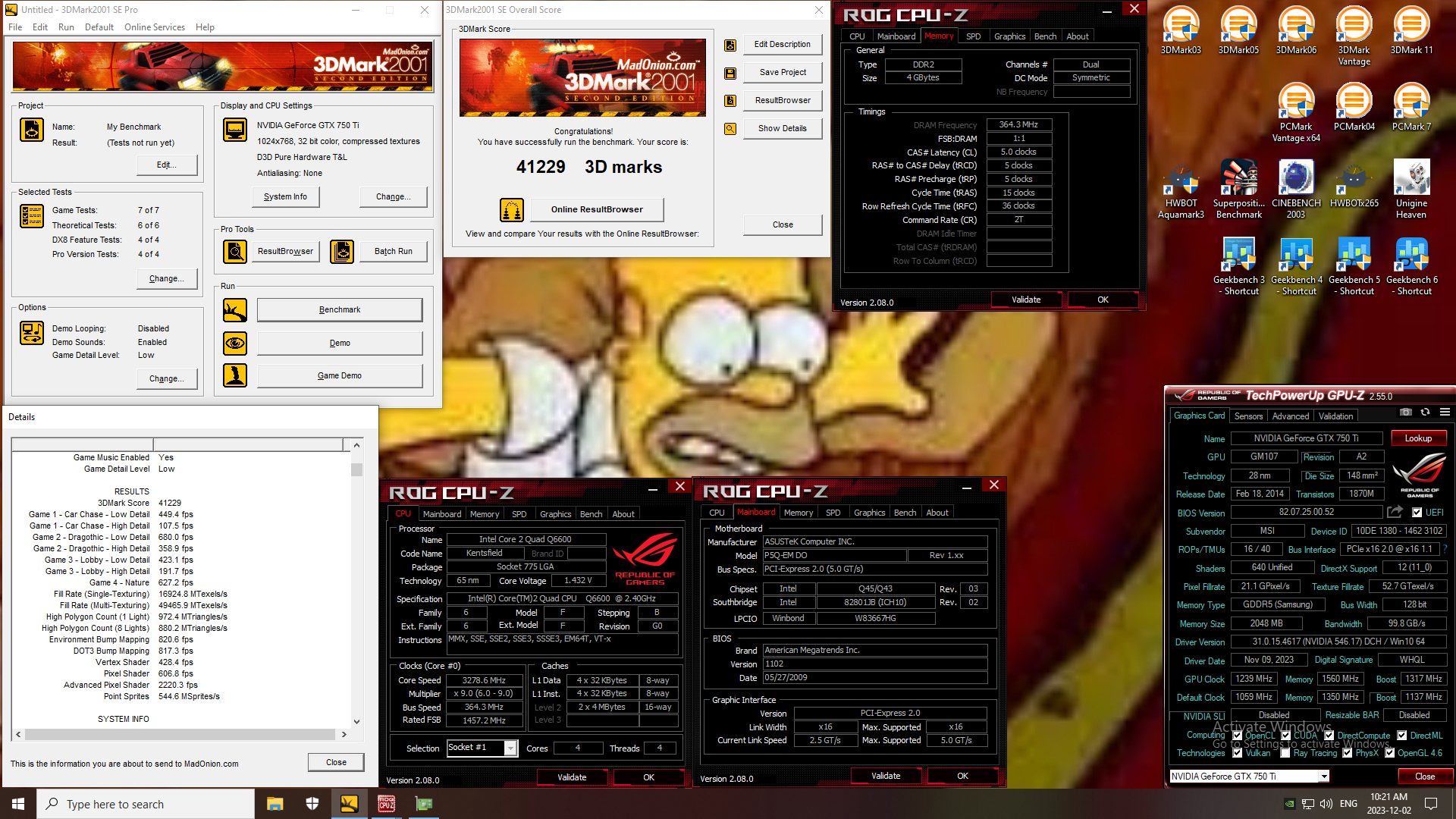Open Geekbench 6 shortcut
The height and width of the screenshot is (819, 1456).
1411,266
